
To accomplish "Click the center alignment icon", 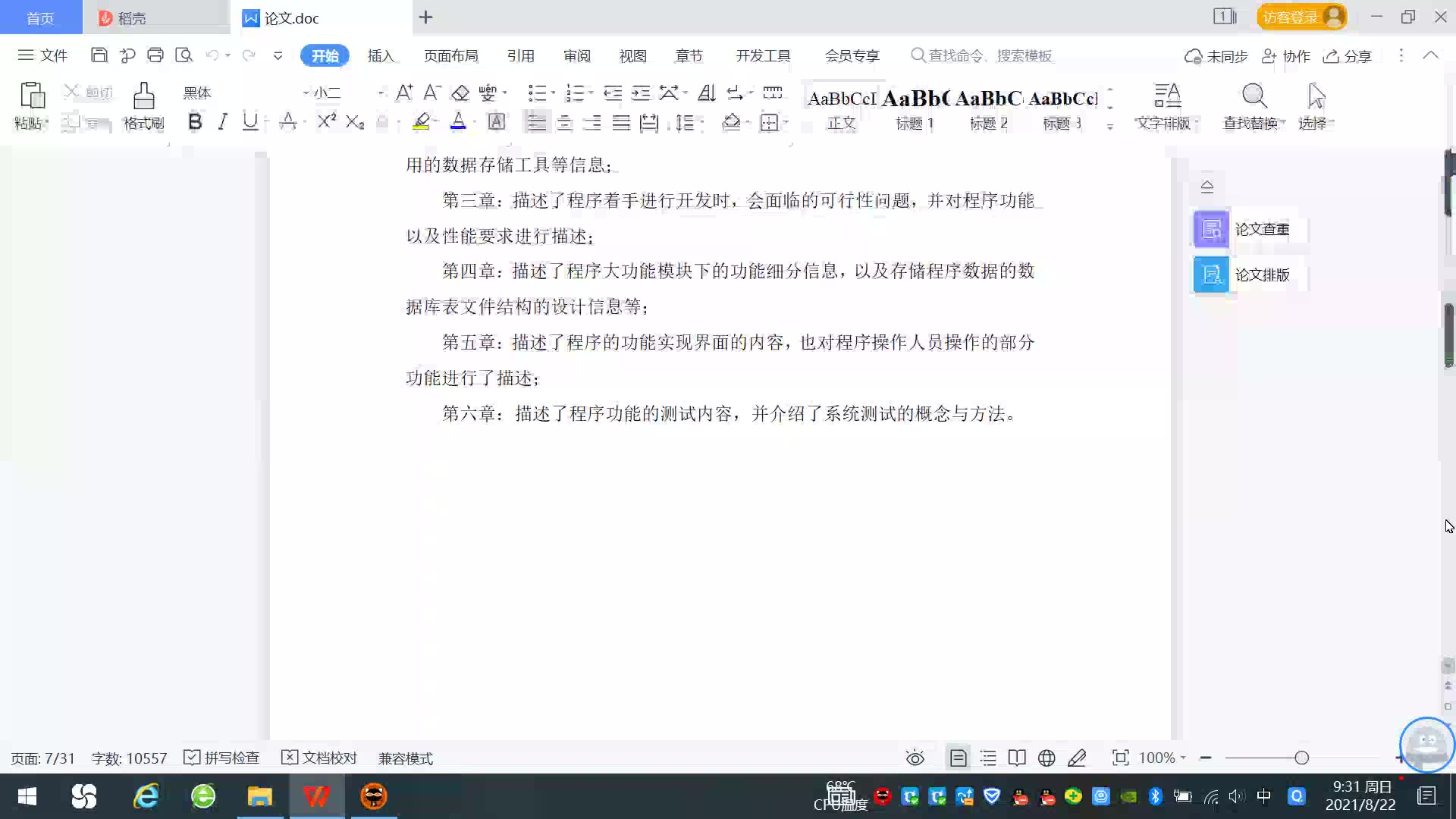I will click(564, 122).
